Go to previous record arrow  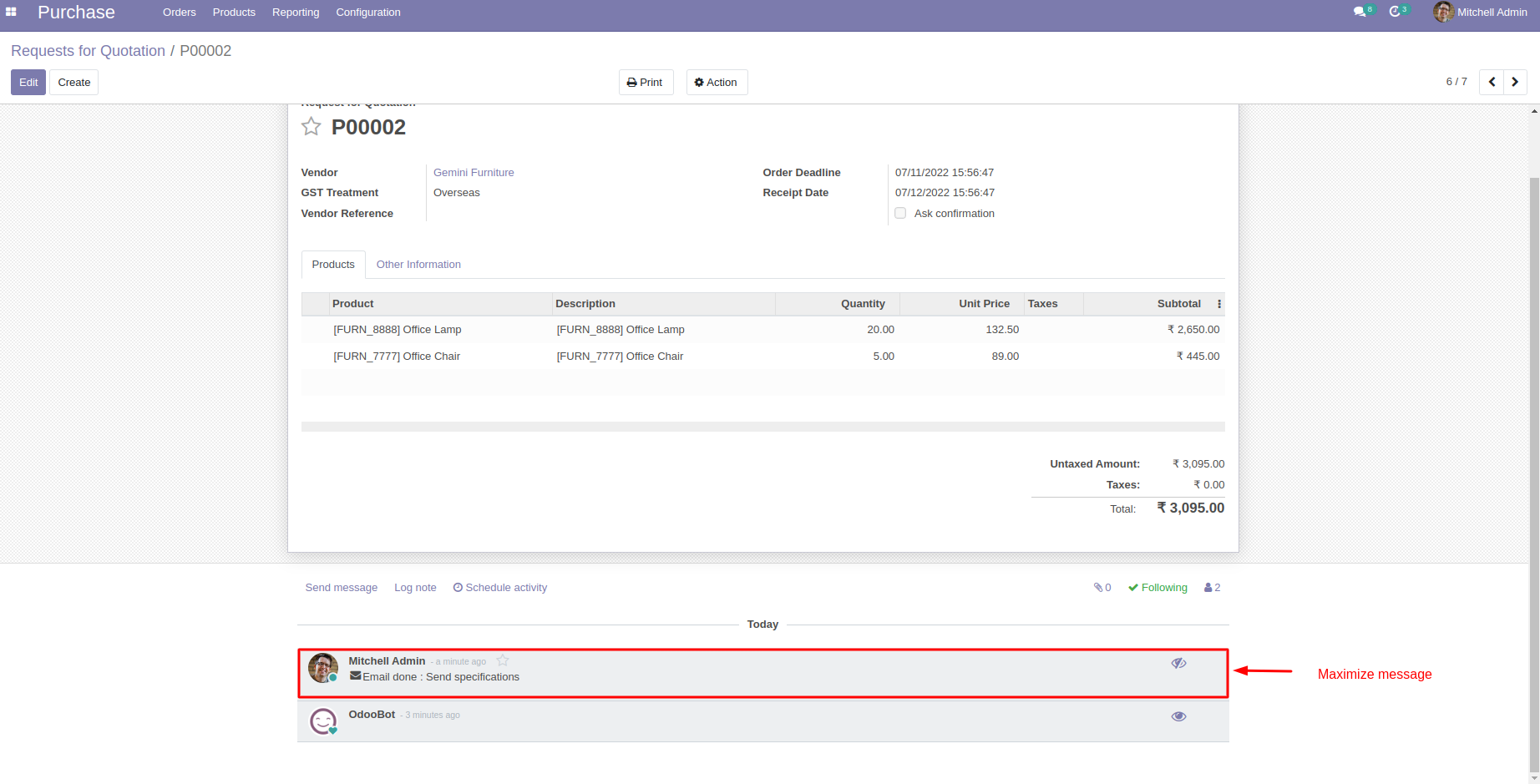click(1492, 82)
